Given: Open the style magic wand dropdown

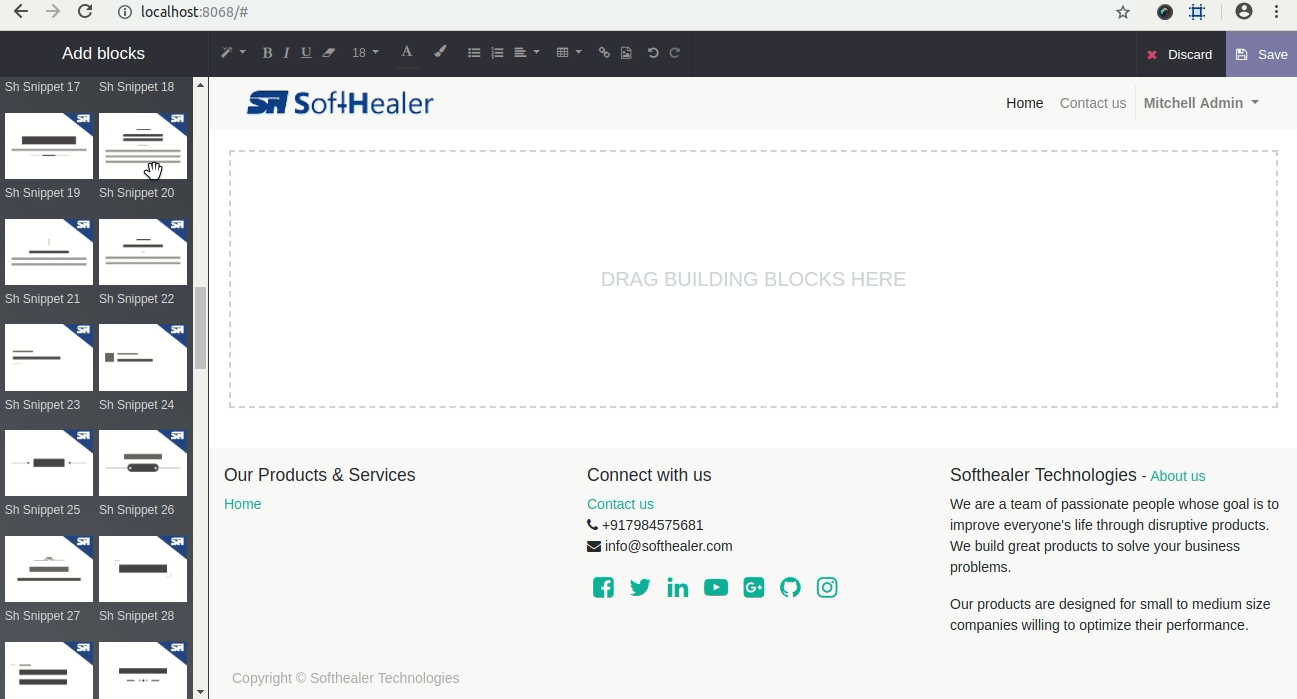Looking at the screenshot, I should [232, 53].
